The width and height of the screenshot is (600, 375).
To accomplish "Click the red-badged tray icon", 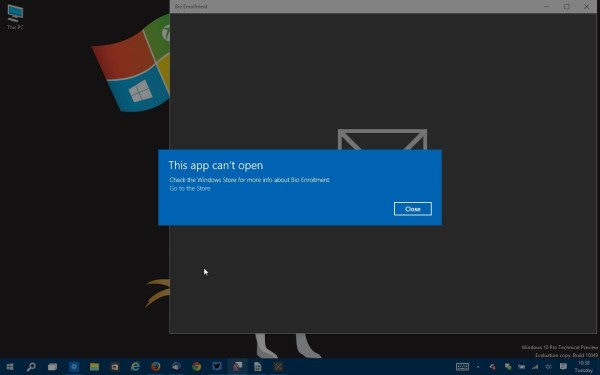I will [492, 367].
